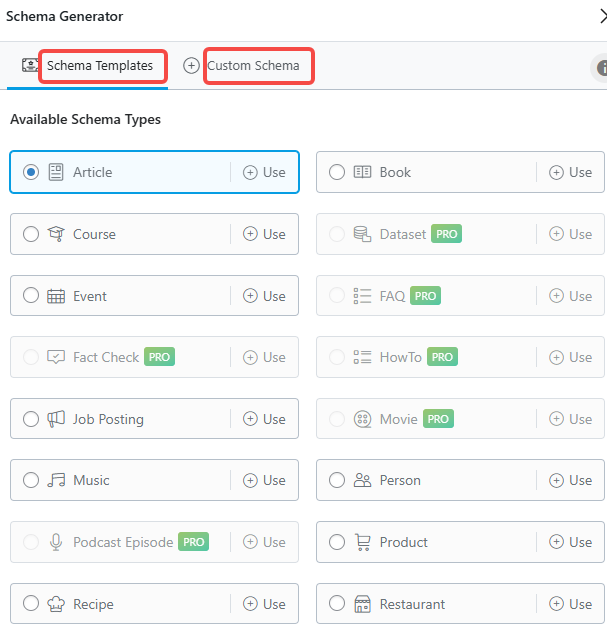Image resolution: width=607 pixels, height=644 pixels.
Task: Click Use for Music schema
Action: (264, 480)
